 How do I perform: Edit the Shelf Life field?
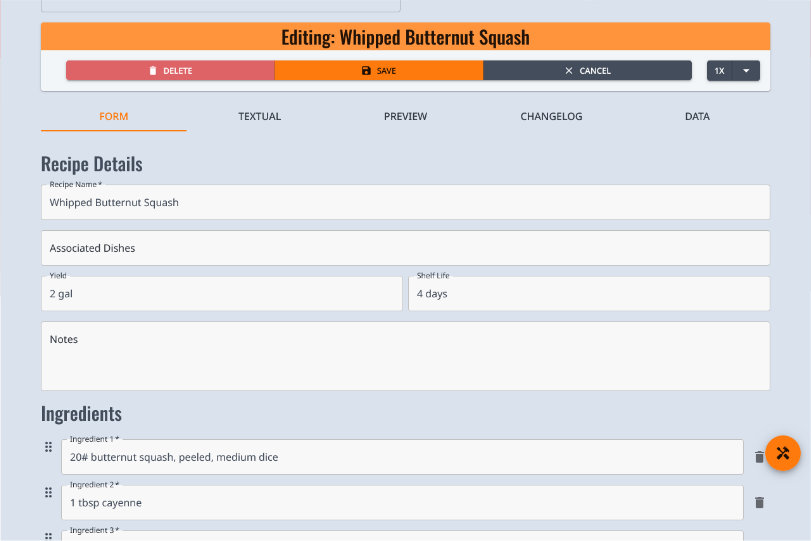pos(588,295)
